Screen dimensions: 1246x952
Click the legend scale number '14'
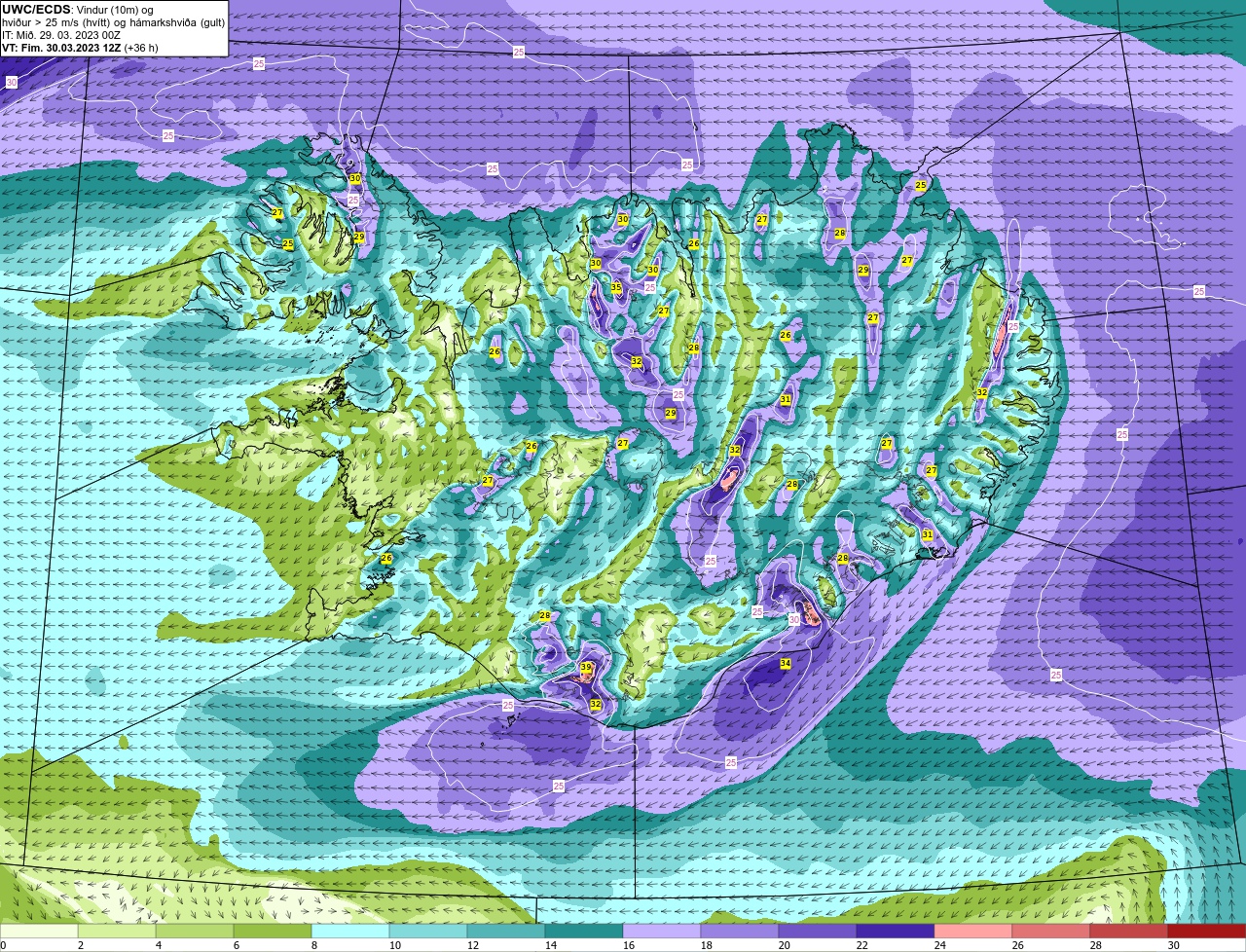pos(550,945)
